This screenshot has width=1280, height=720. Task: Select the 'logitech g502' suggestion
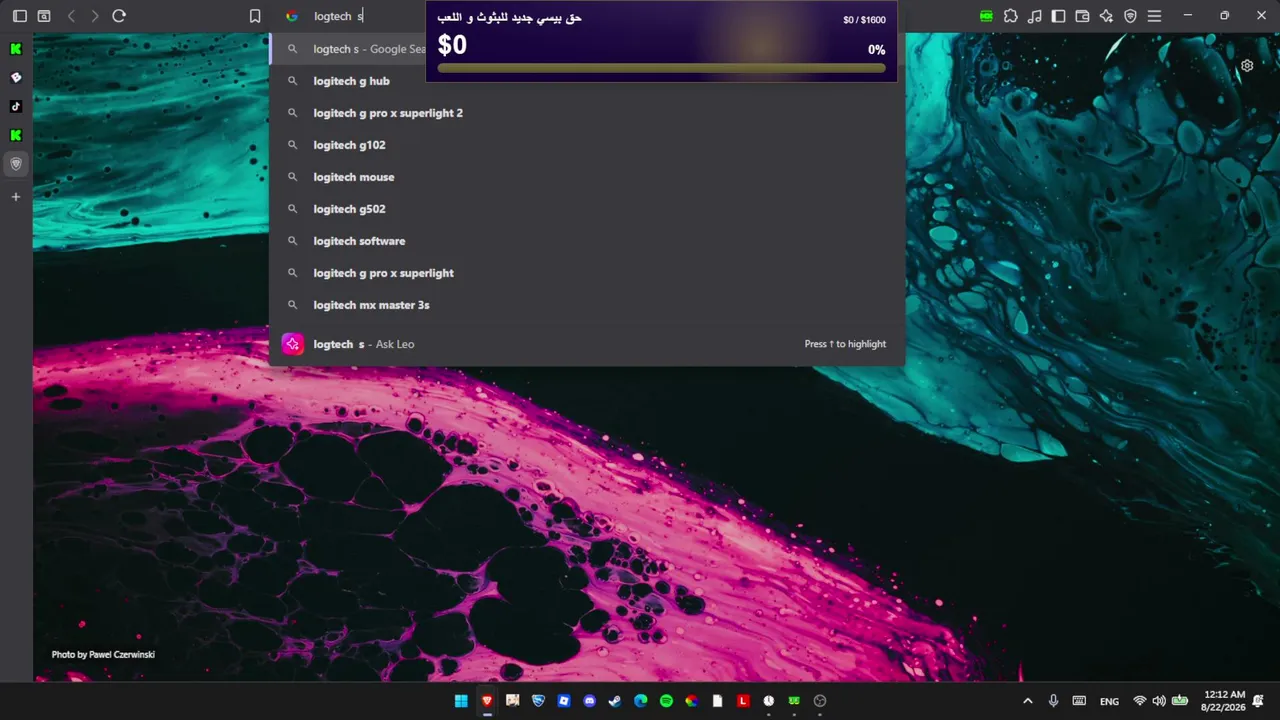pos(587,209)
